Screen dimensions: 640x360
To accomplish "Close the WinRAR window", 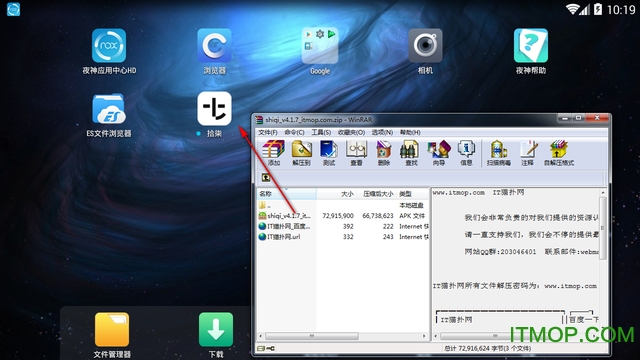I will coord(597,118).
